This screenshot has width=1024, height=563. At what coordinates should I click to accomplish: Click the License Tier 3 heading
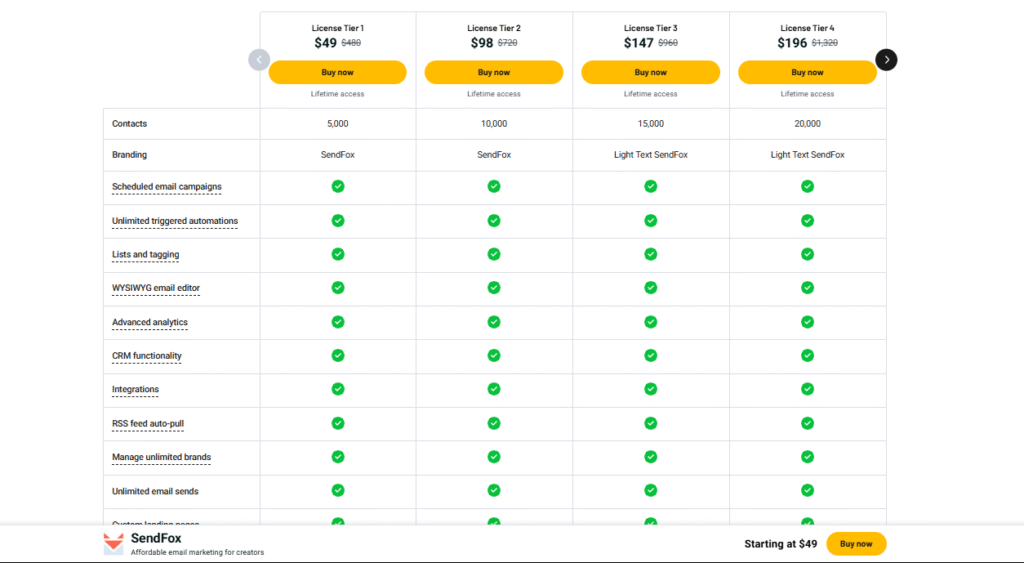click(x=650, y=28)
